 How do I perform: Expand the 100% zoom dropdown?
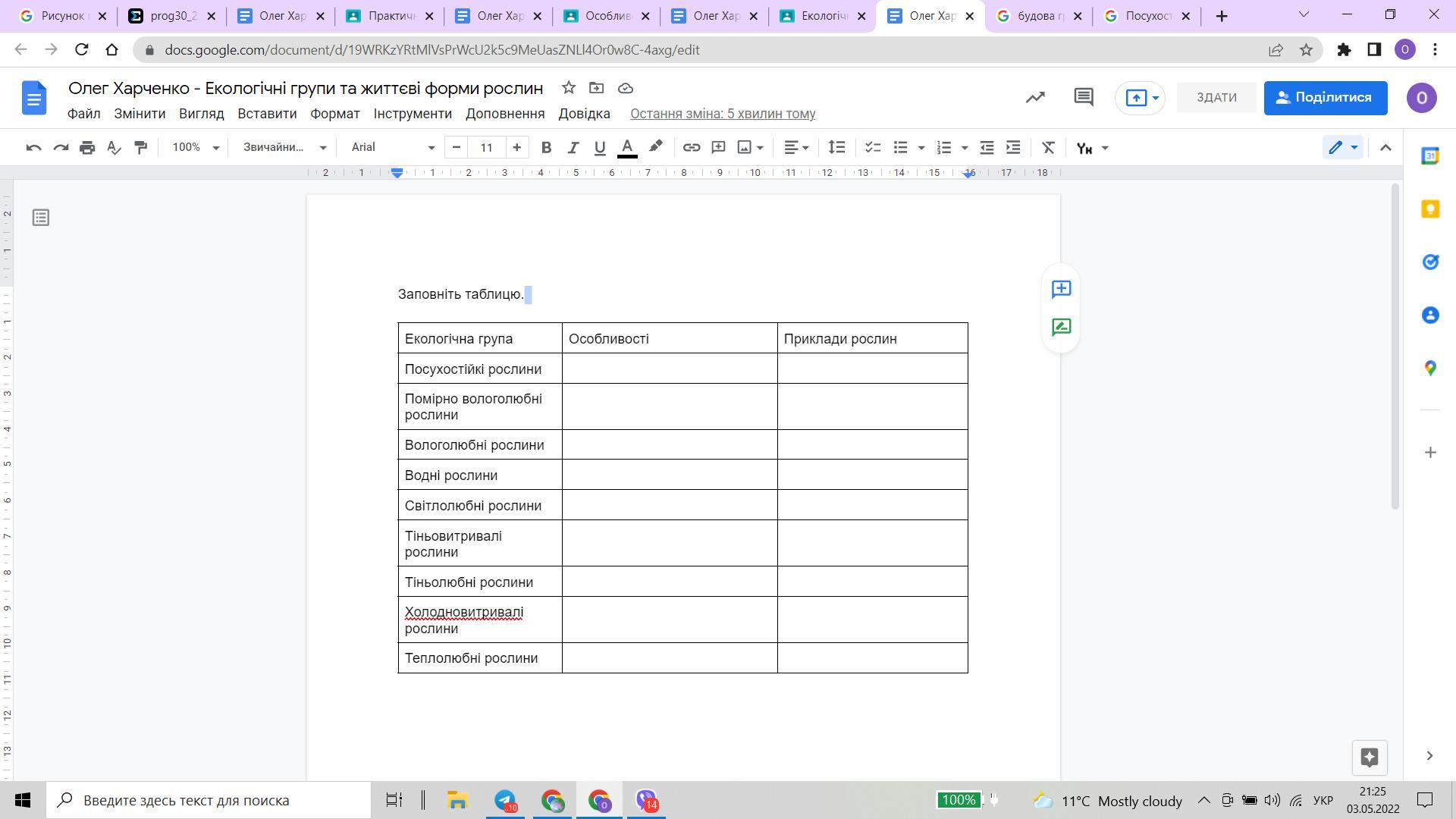click(x=195, y=148)
